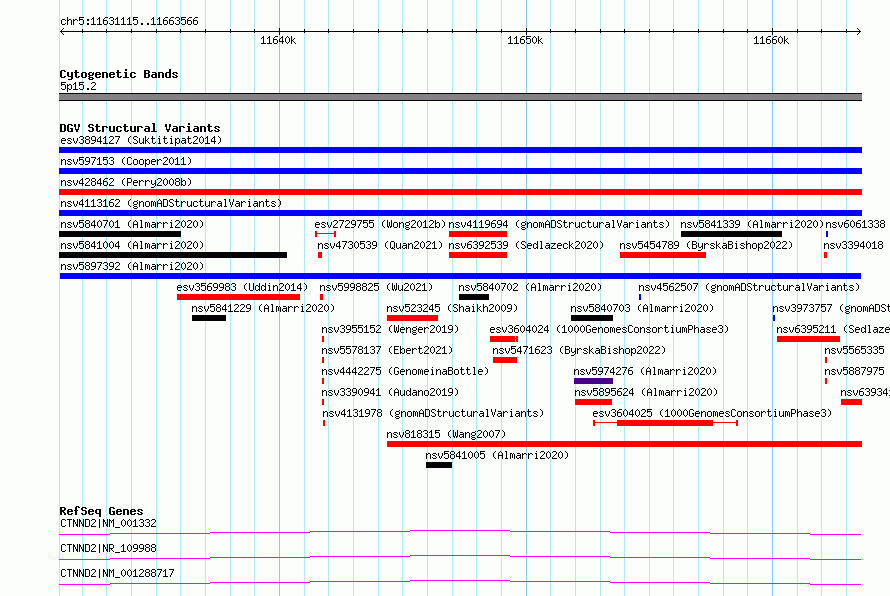Open esv3569983 (Uddin2014) variant
The height and width of the screenshot is (596, 890).
click(x=242, y=287)
